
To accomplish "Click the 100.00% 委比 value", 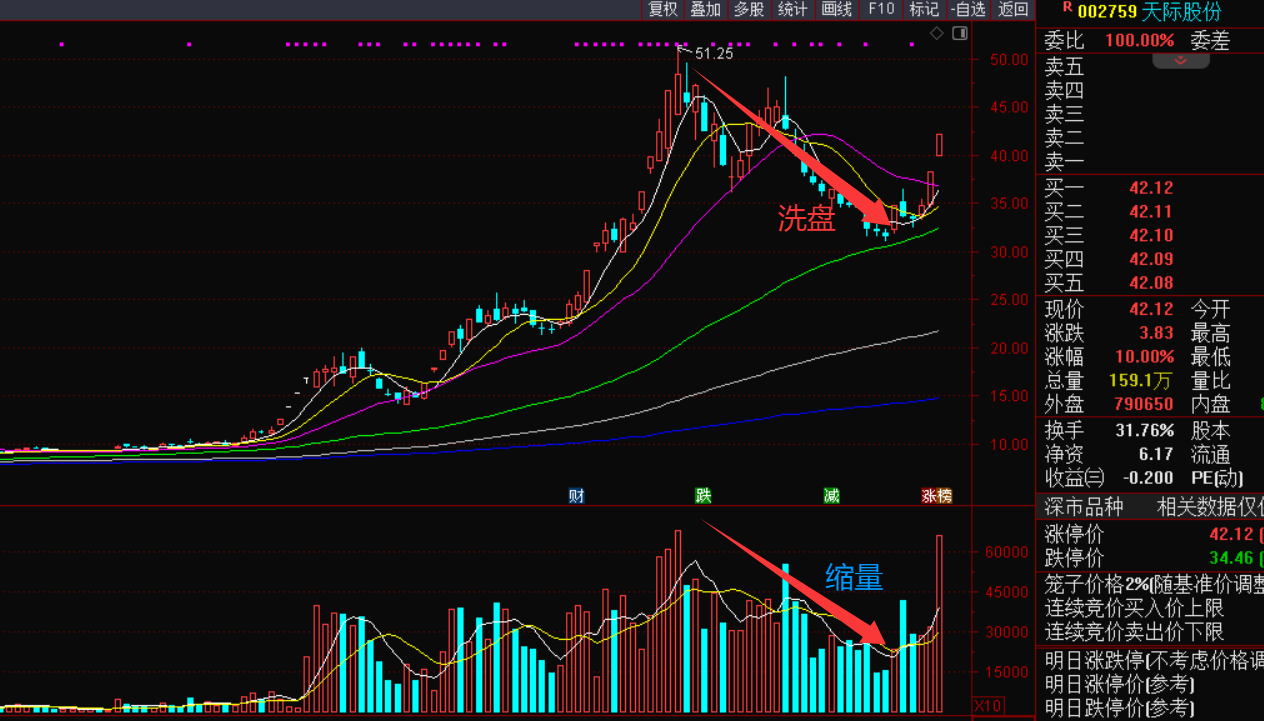I will pyautogui.click(x=1140, y=41).
